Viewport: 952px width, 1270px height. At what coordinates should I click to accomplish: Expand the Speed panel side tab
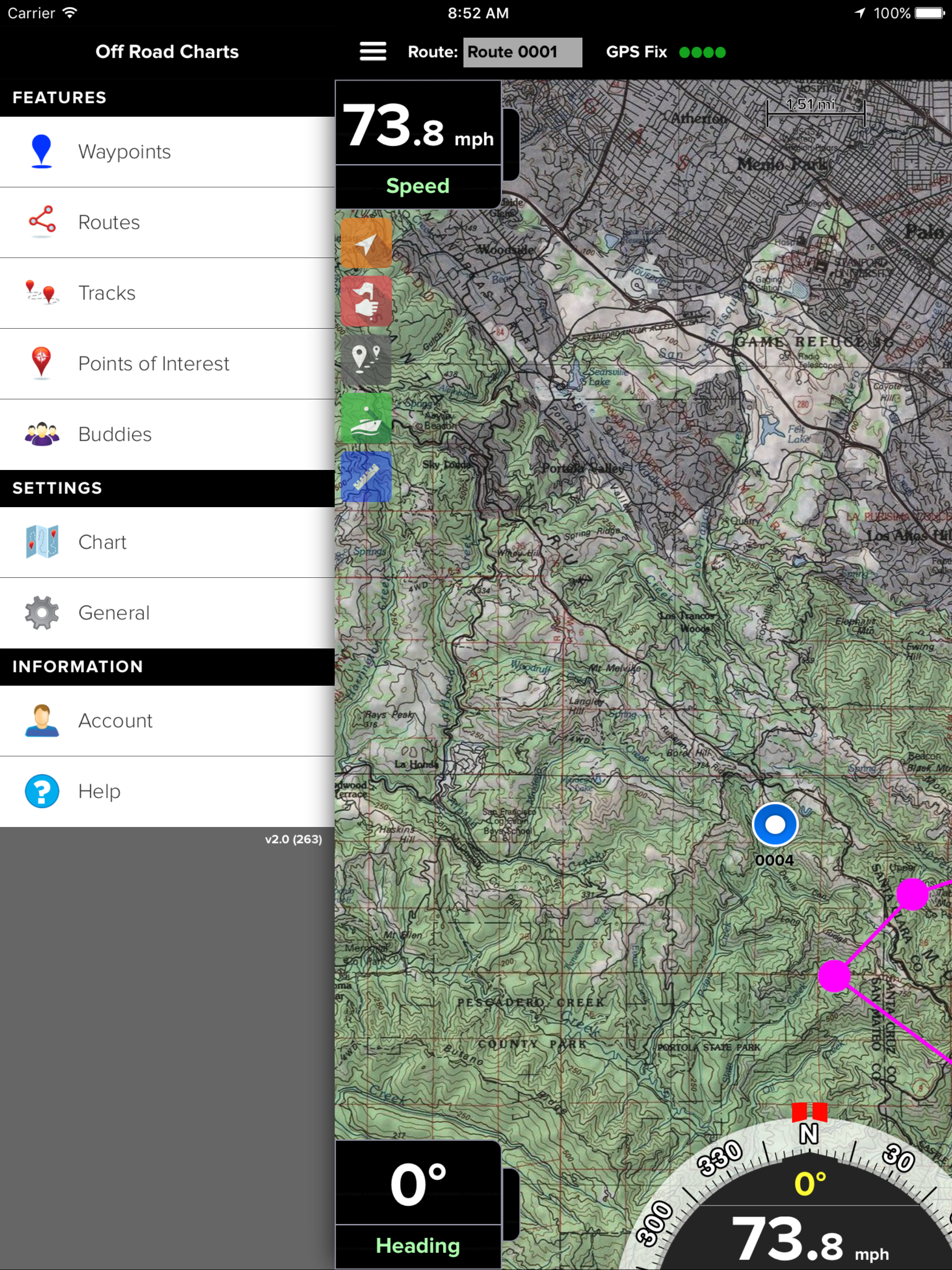tap(511, 145)
